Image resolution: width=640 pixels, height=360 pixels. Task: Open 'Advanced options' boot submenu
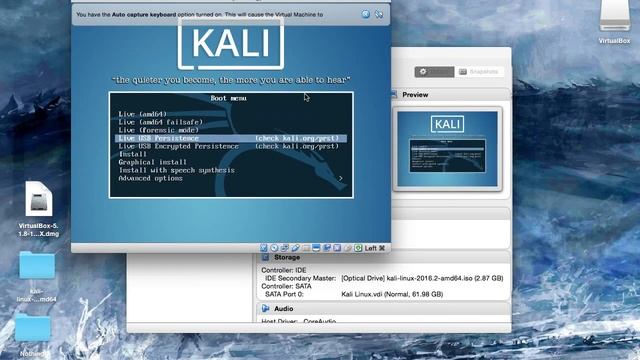[150, 178]
